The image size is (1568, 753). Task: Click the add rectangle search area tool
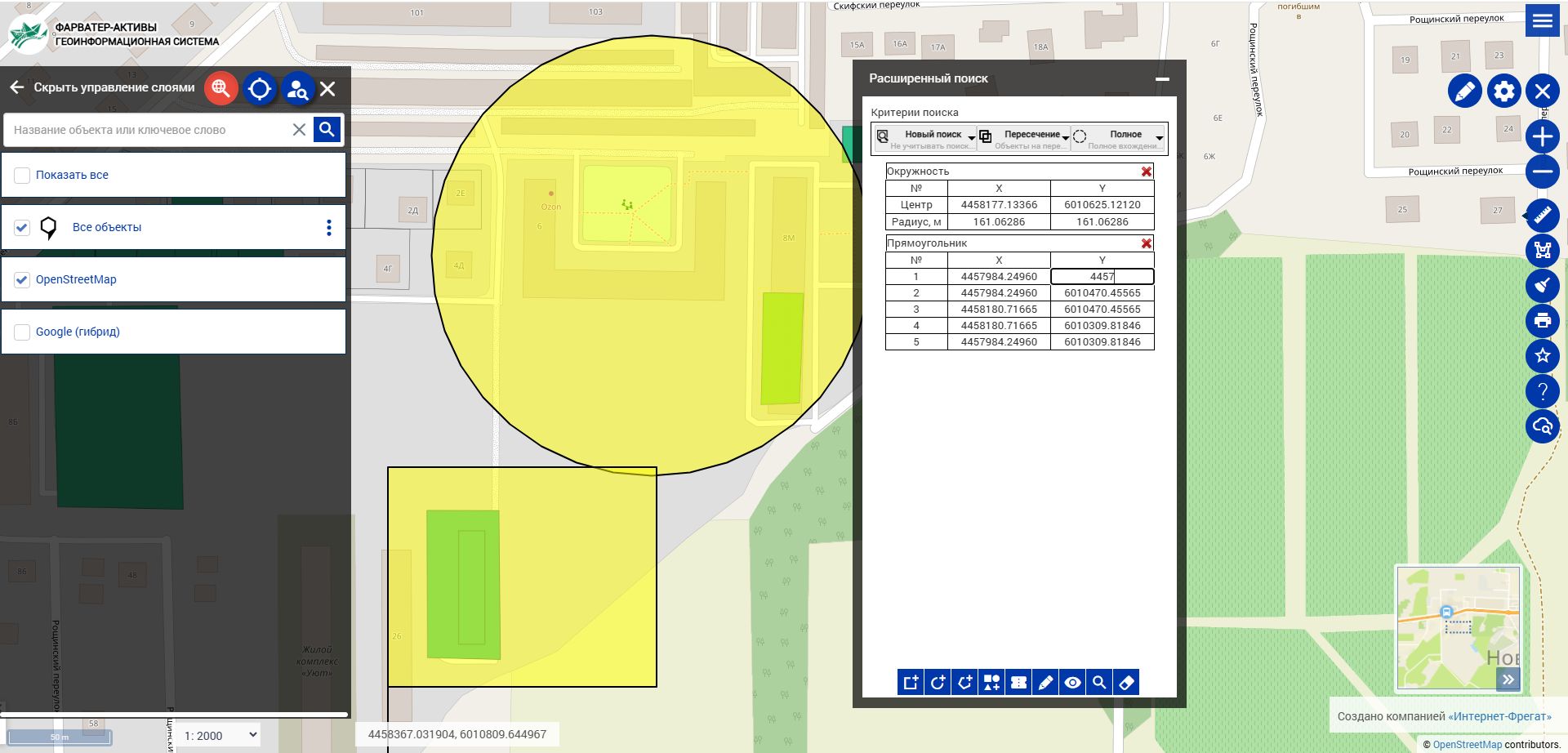pyautogui.click(x=911, y=683)
